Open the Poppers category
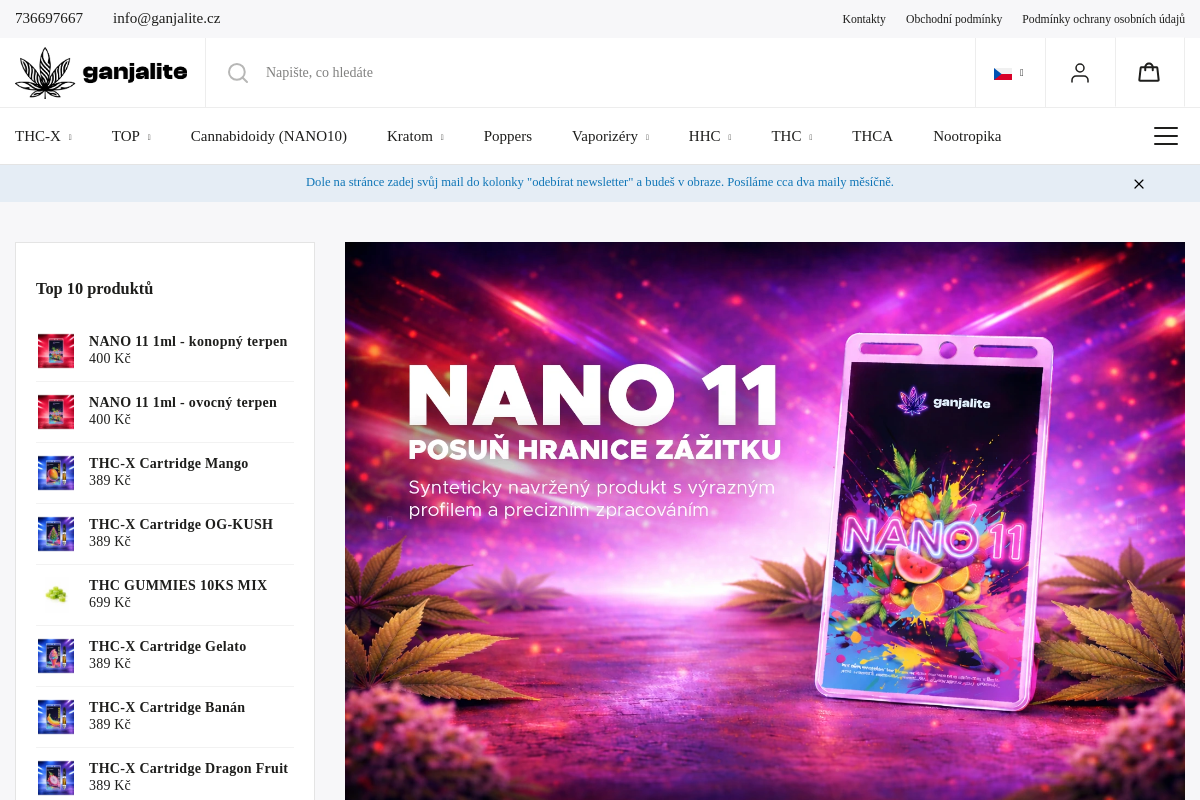 [508, 136]
